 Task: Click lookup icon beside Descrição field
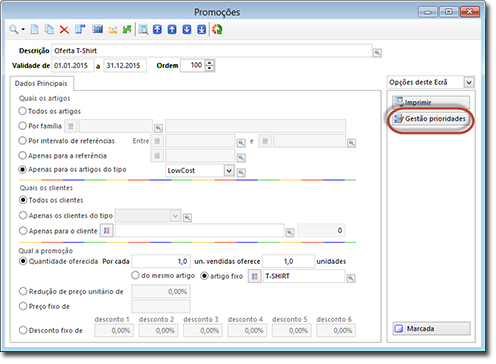(x=377, y=53)
